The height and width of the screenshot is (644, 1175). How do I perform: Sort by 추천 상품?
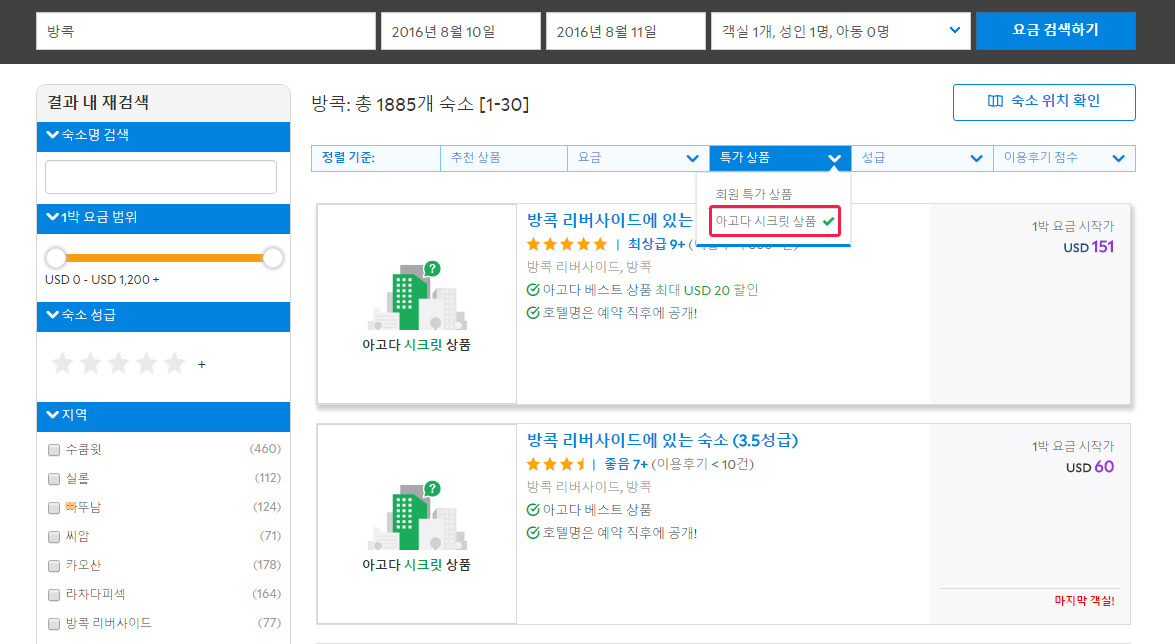click(x=504, y=158)
